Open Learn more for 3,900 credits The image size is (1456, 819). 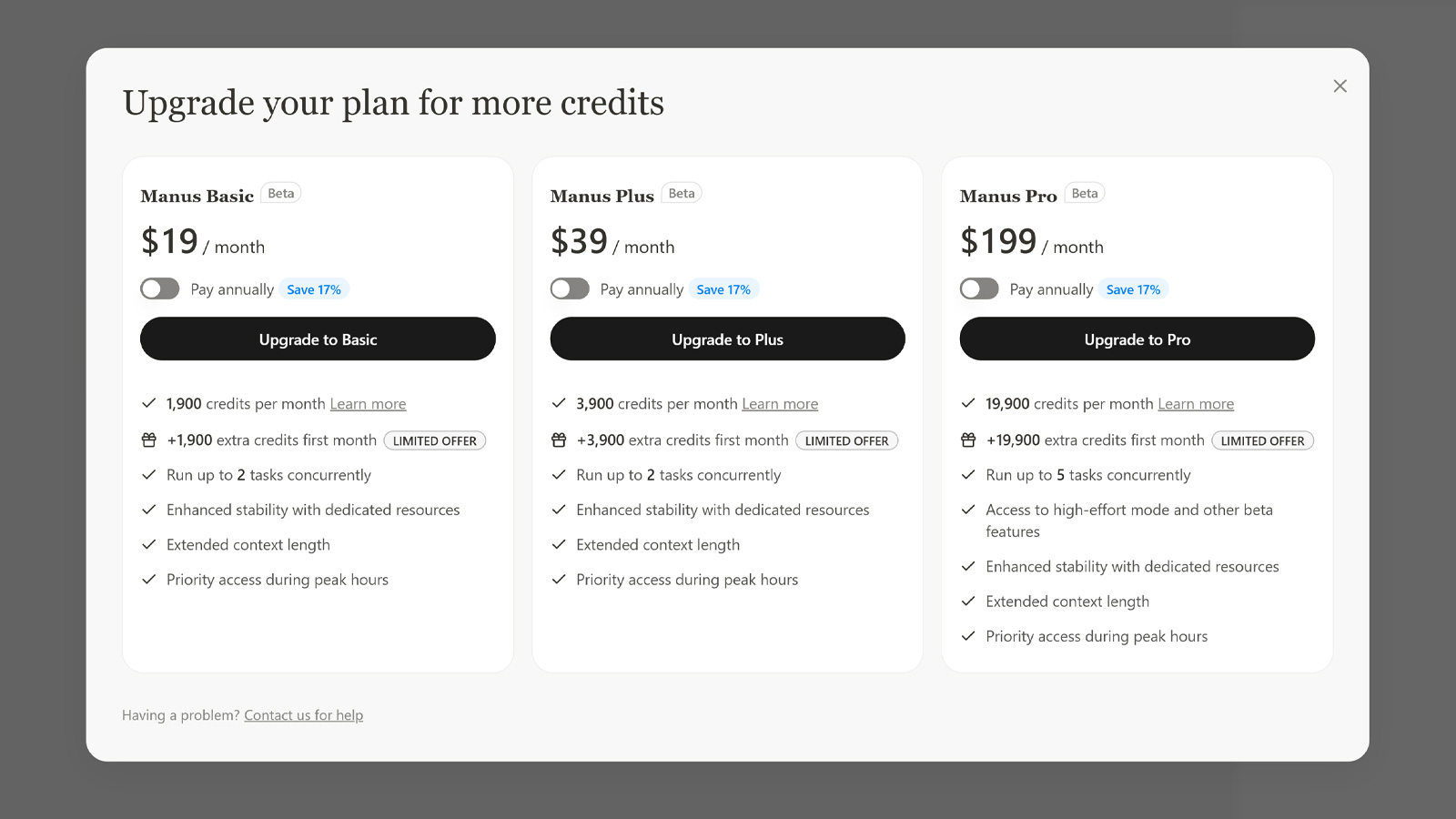coord(780,404)
